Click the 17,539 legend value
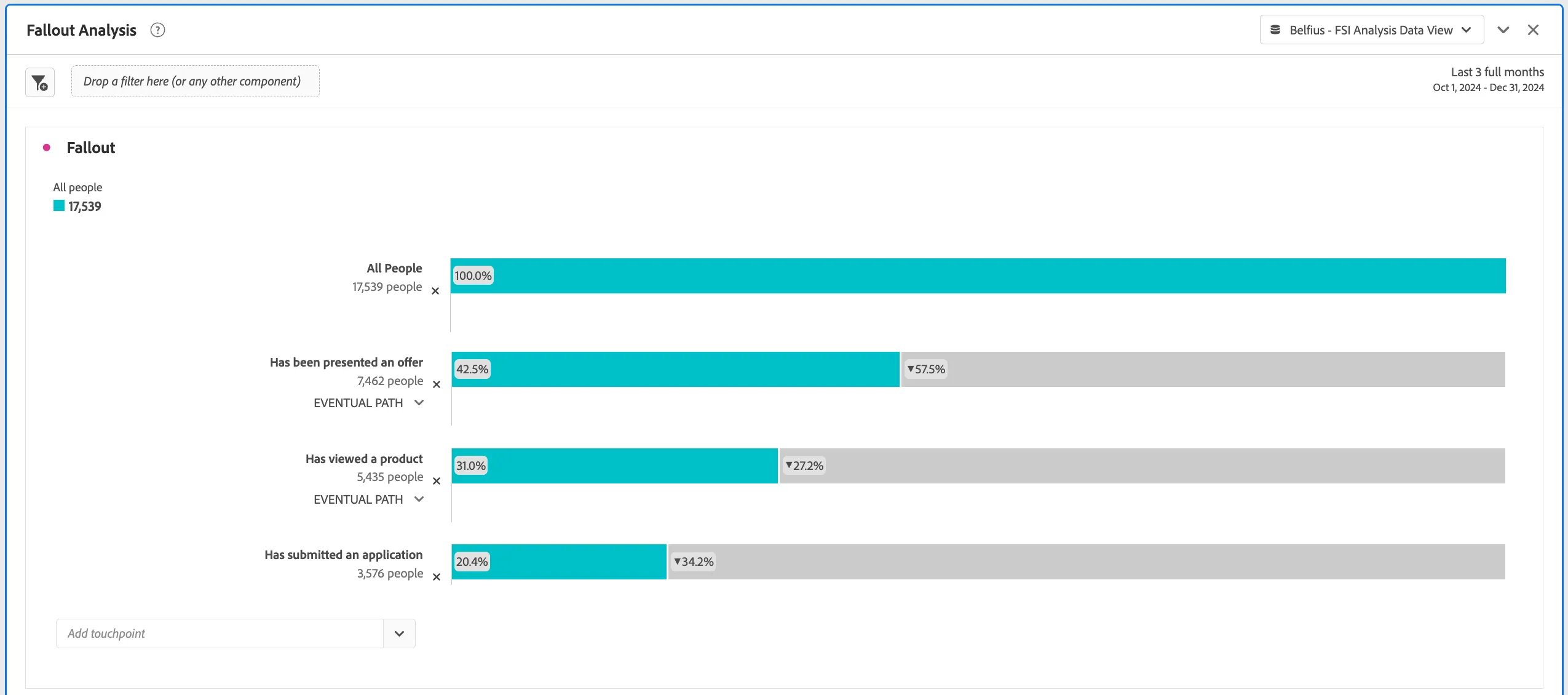This screenshot has height=695, width=1568. point(85,207)
